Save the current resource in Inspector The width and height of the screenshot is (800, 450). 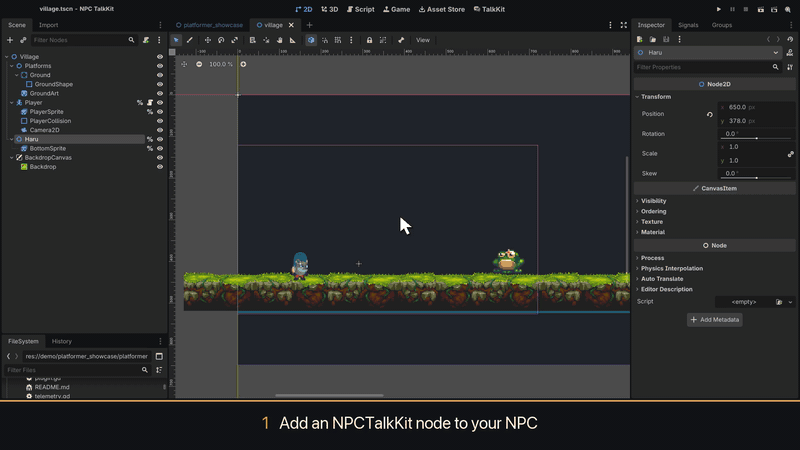click(666, 39)
